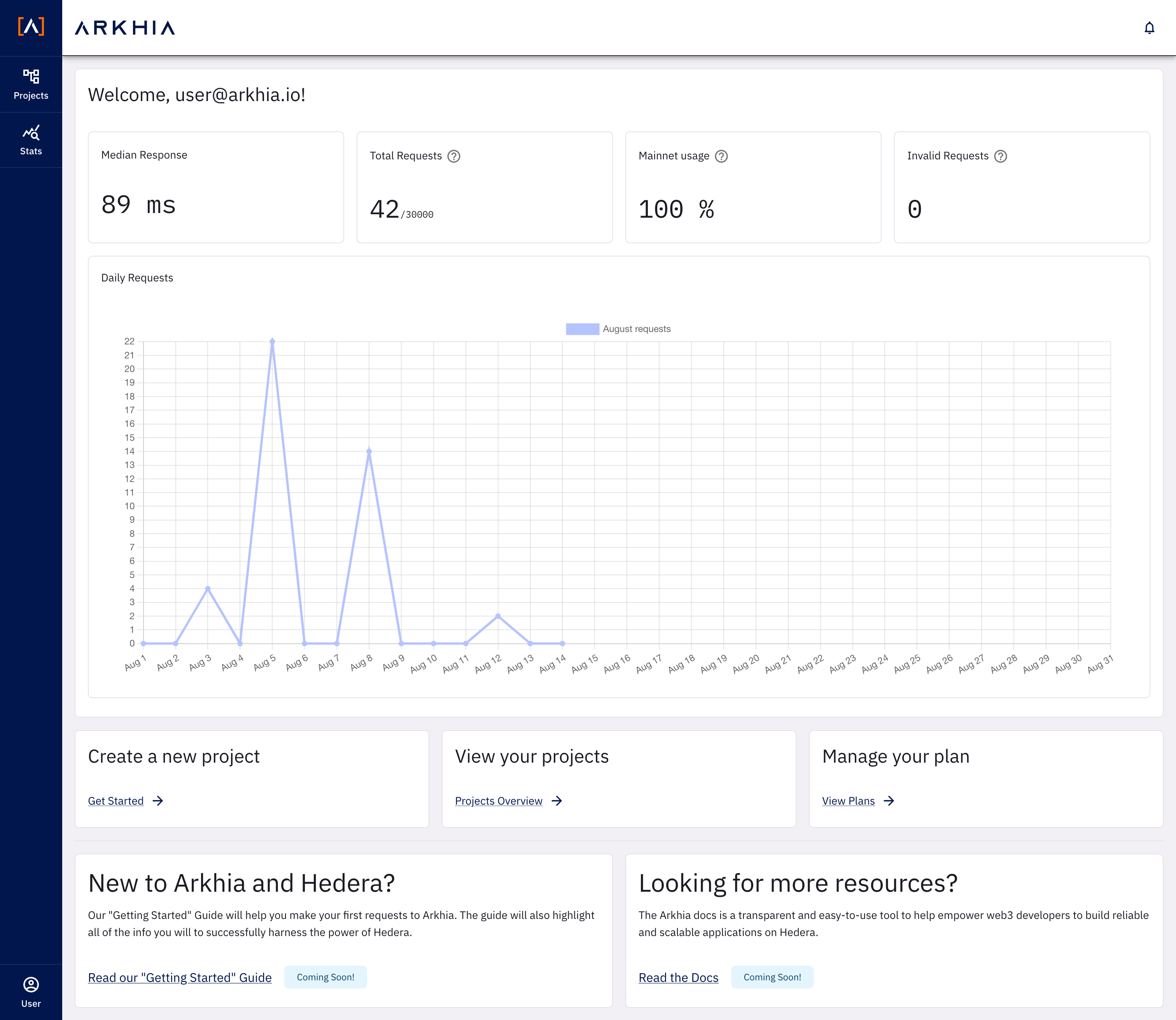
Task: Show Invalid Requests help tooltip icon
Action: click(1001, 156)
